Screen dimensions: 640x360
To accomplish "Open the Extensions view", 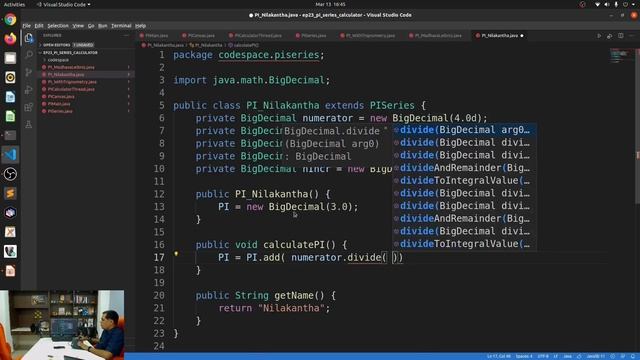I will pyautogui.click(x=29, y=107).
